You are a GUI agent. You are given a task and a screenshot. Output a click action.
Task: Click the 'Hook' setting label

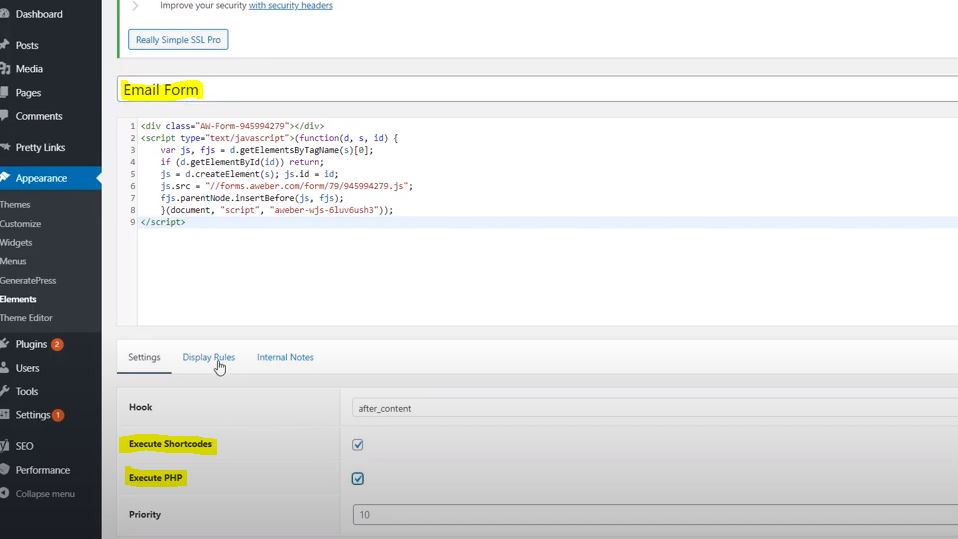(141, 407)
